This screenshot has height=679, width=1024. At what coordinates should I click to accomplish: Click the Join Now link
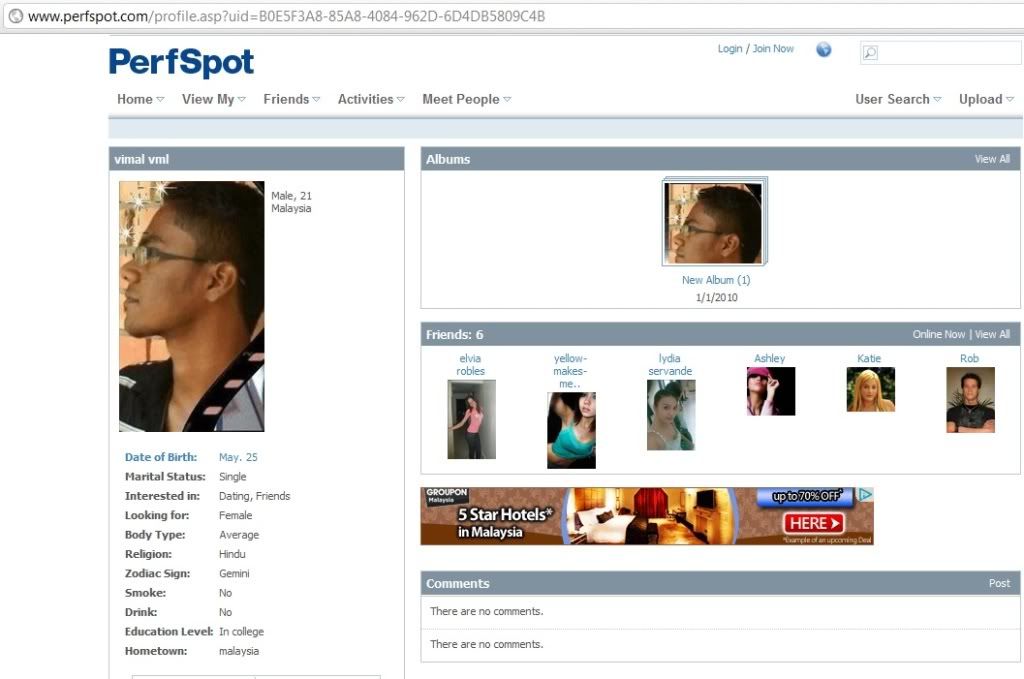coord(773,49)
